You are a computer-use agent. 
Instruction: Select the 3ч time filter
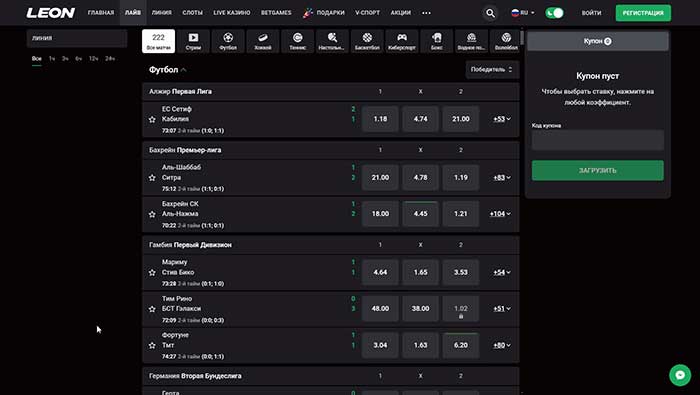(x=66, y=59)
